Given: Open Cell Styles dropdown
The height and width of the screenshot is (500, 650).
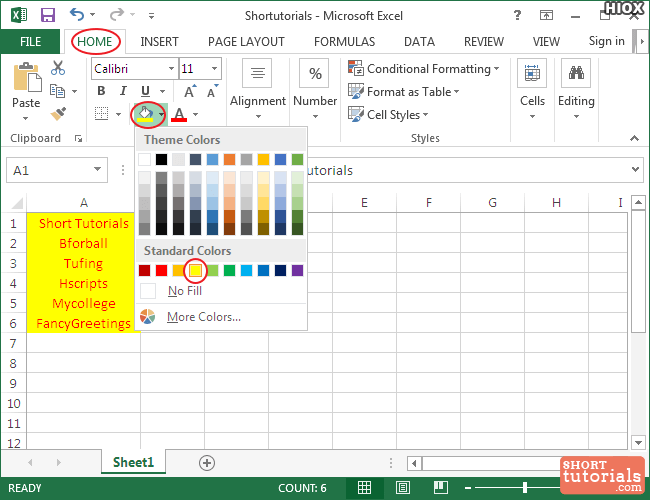Looking at the screenshot, I should point(388,114).
